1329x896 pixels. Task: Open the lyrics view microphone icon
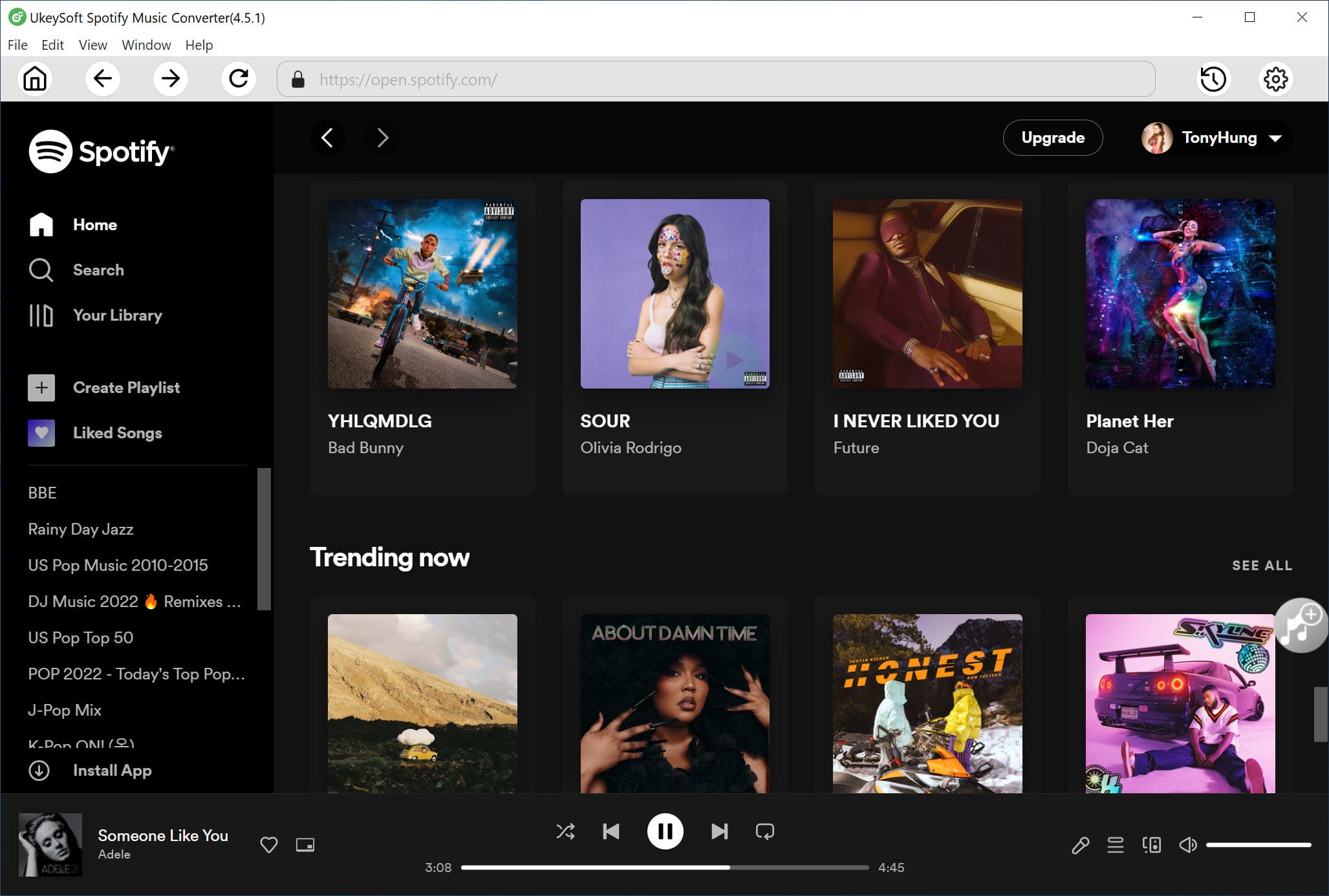click(1080, 845)
